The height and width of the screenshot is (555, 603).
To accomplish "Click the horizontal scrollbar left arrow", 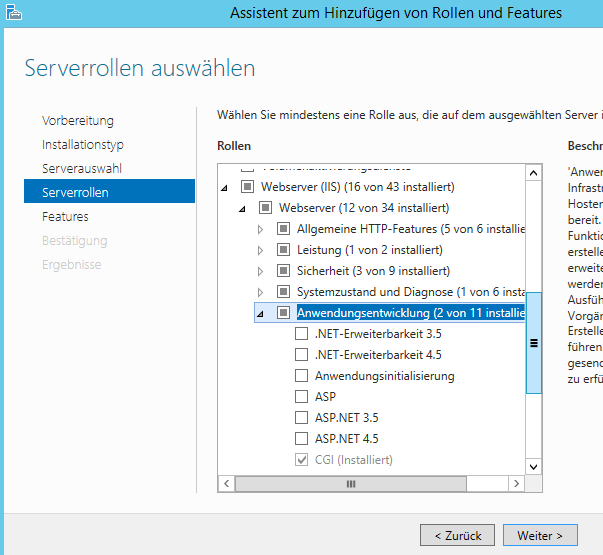I will [227, 483].
